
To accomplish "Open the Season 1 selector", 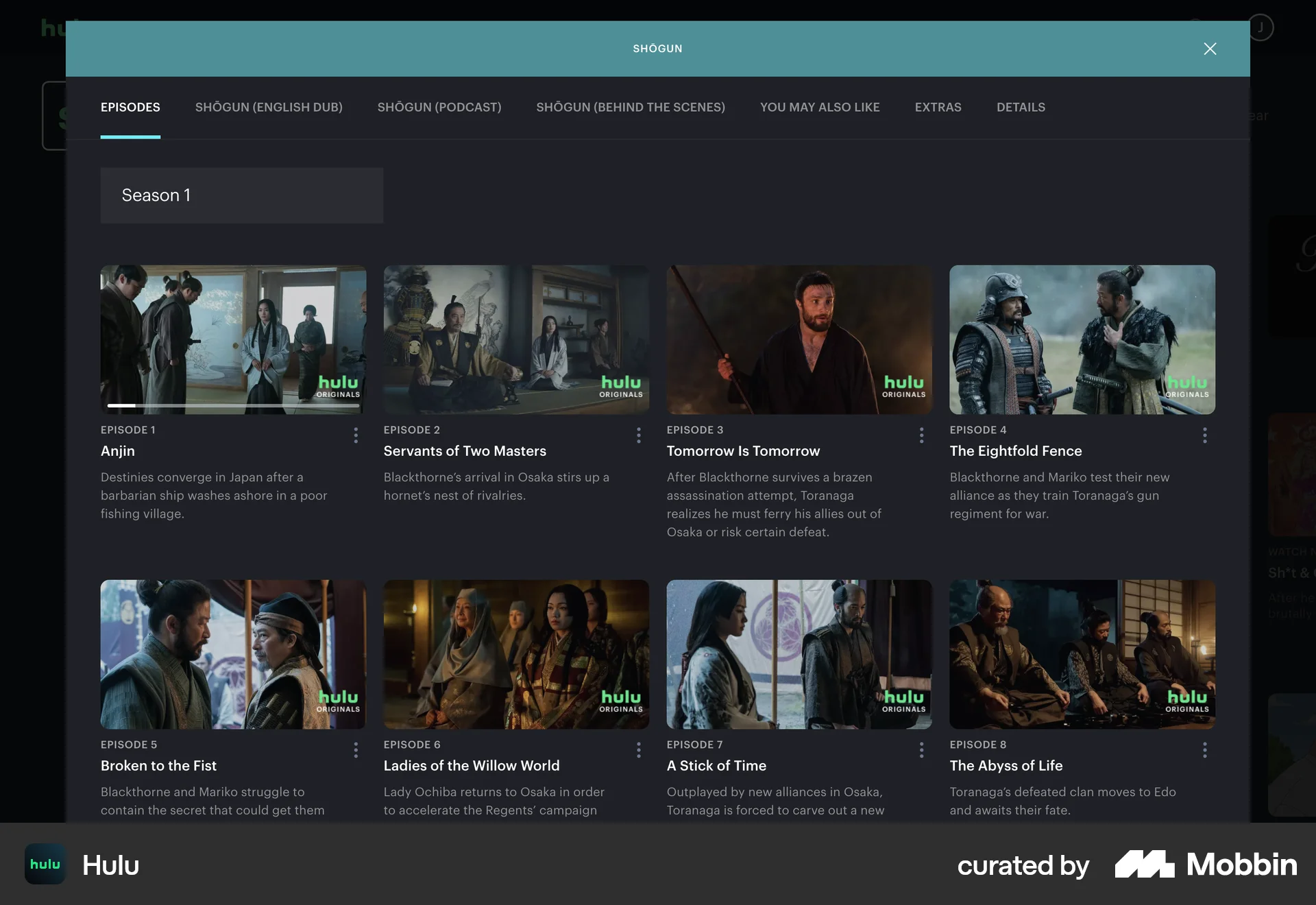I will pos(241,195).
